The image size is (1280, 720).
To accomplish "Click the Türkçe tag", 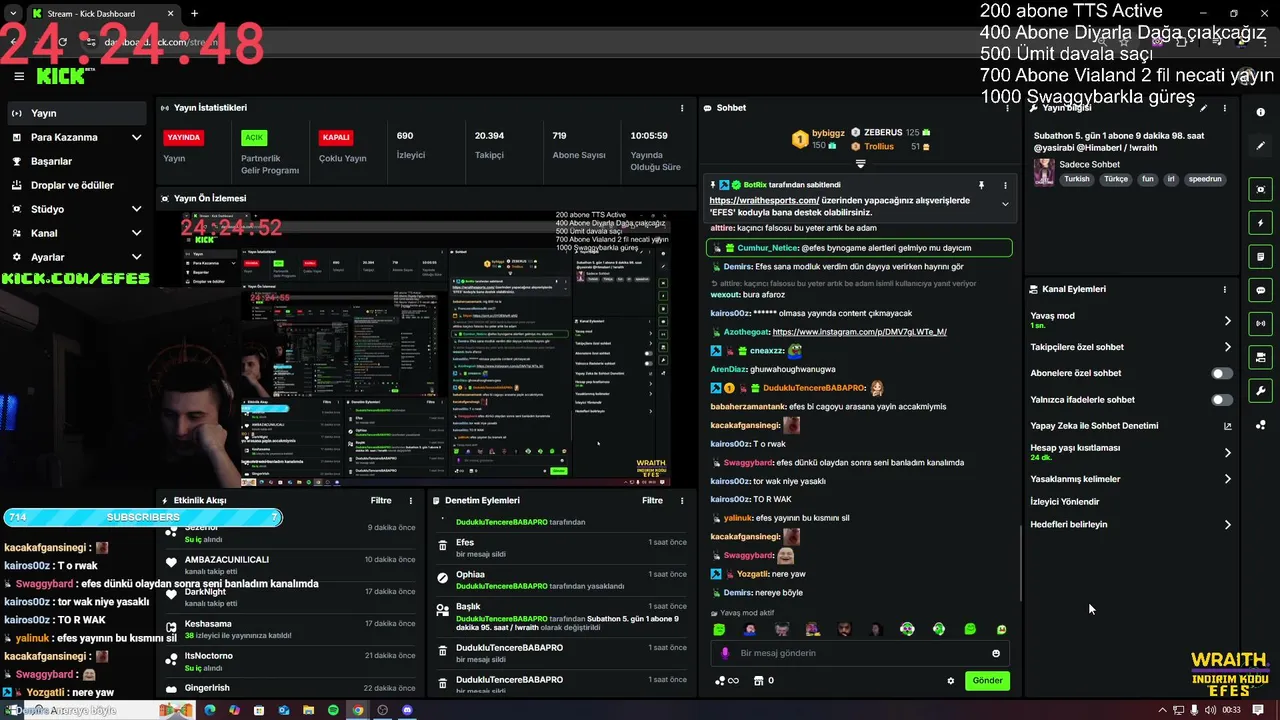I will (x=1115, y=179).
